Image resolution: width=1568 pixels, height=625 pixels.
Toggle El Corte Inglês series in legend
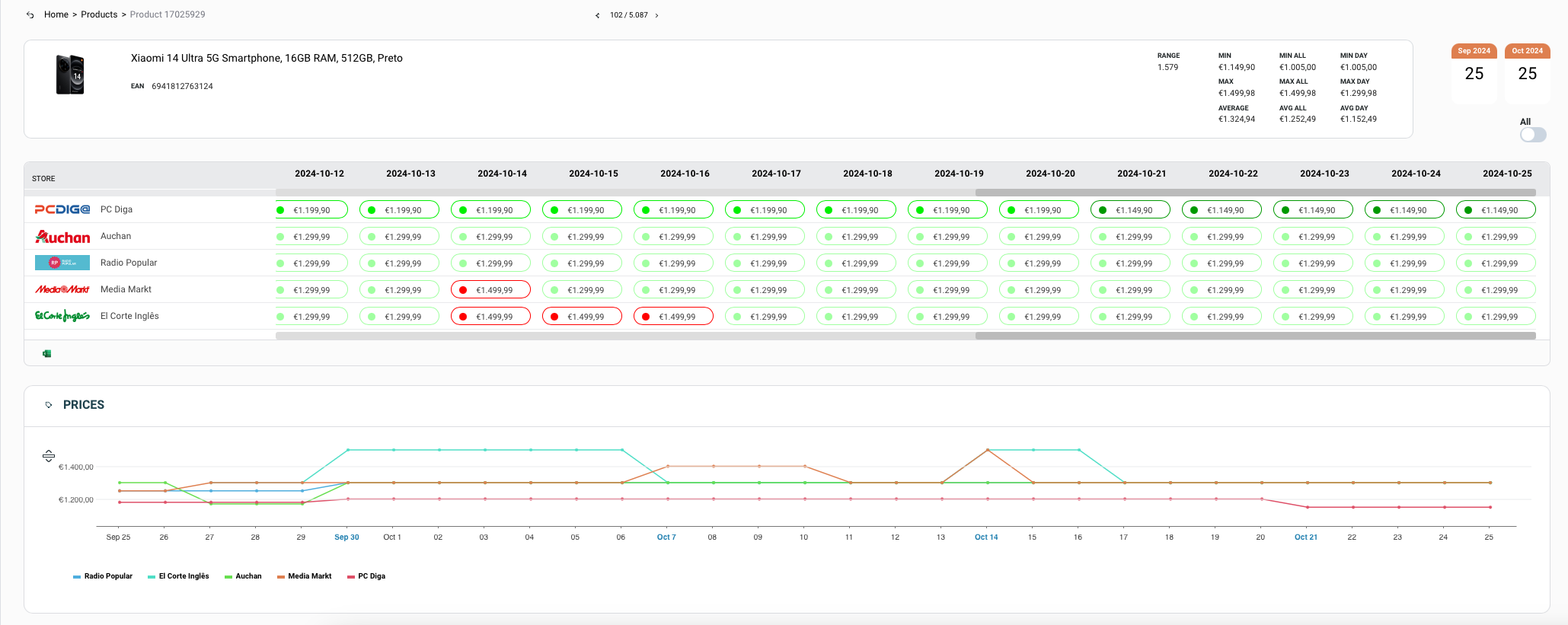(178, 576)
